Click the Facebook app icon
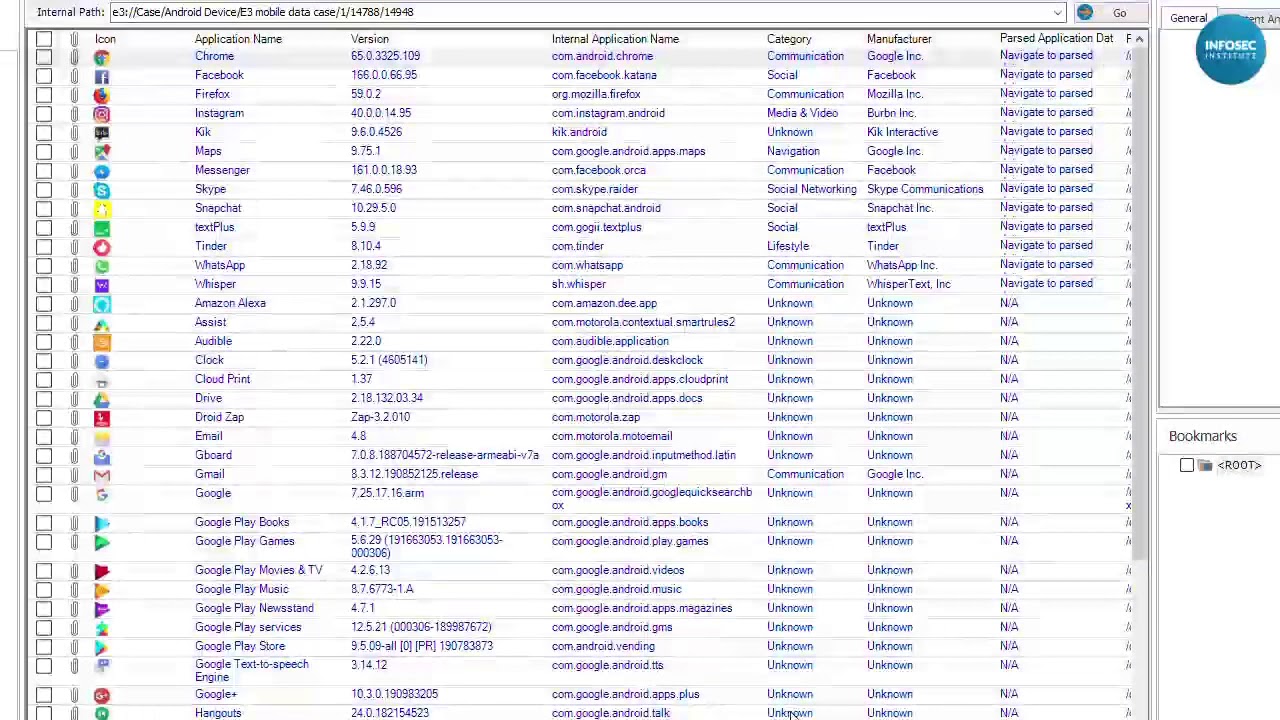This screenshot has width=1280, height=720. coord(101,76)
